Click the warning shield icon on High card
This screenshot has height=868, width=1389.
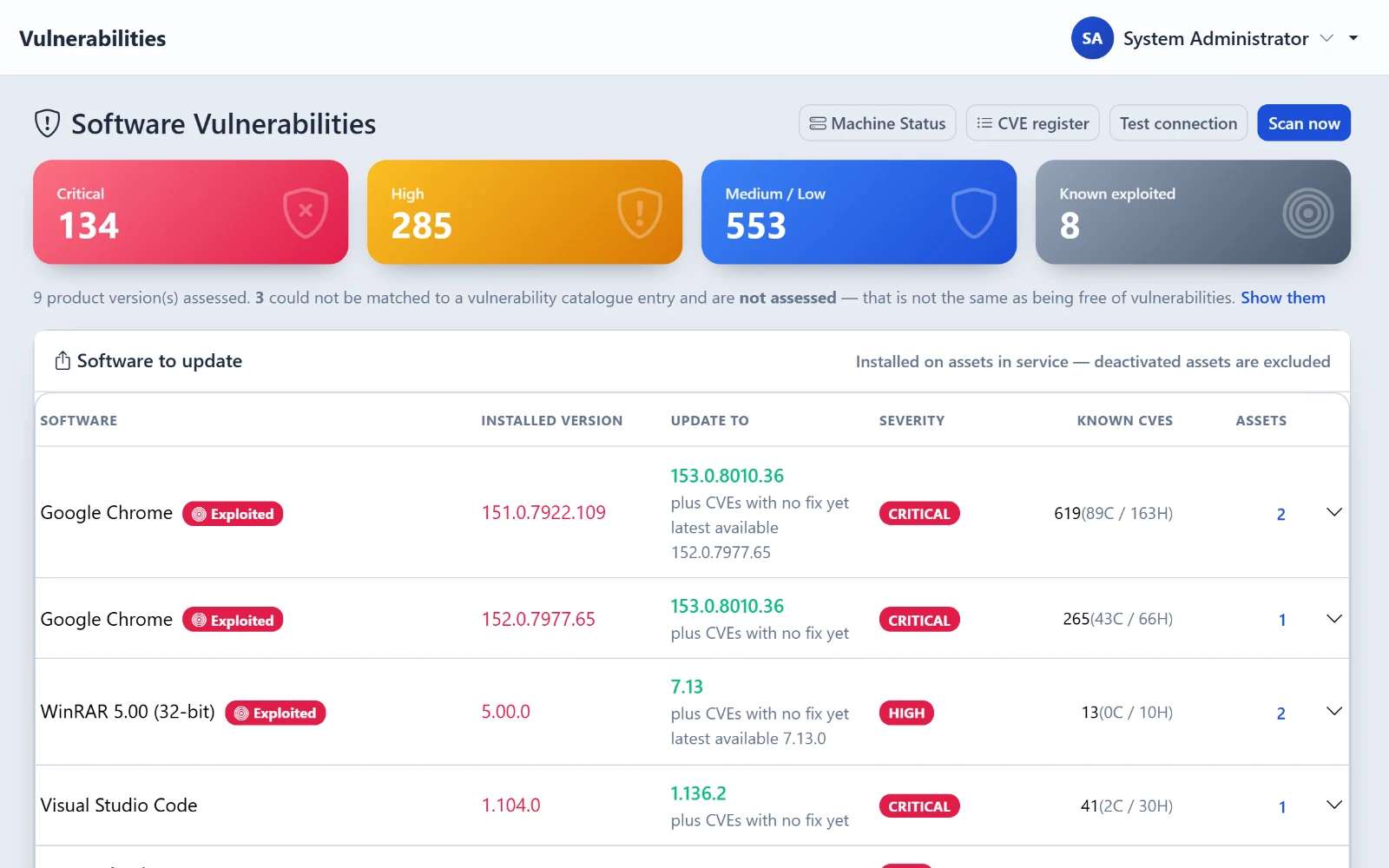(x=640, y=212)
